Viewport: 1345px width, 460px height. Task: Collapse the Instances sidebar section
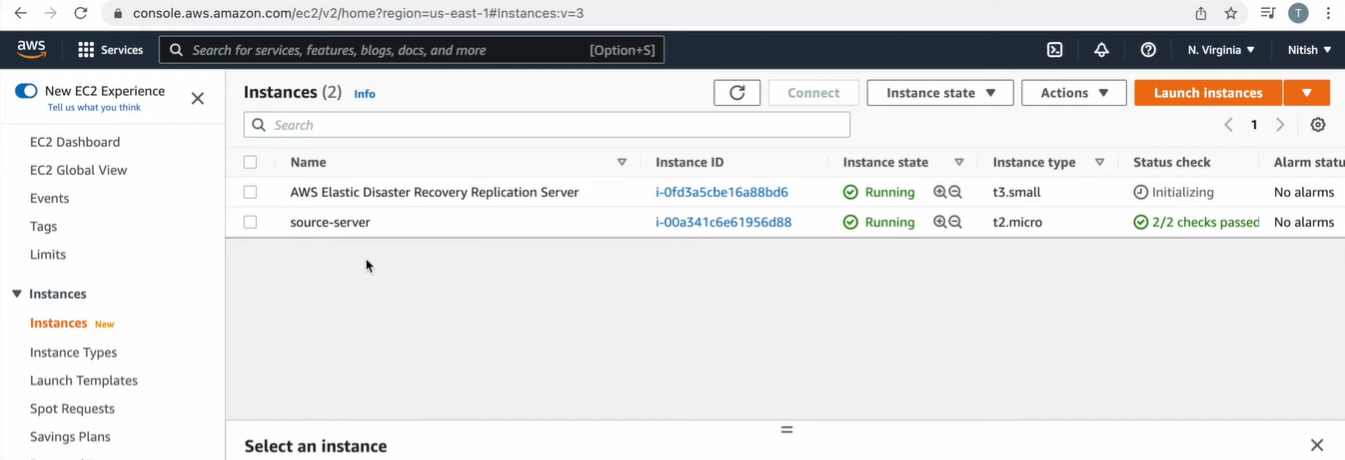click(x=17, y=294)
